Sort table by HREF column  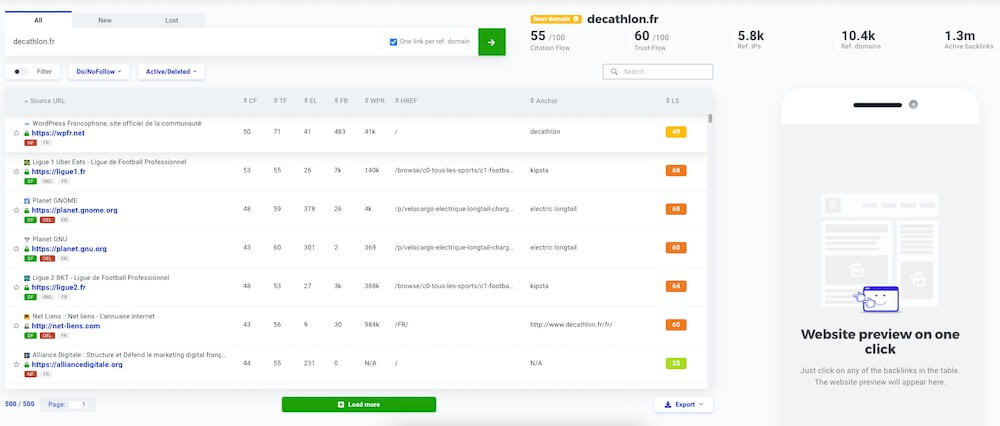[406, 101]
